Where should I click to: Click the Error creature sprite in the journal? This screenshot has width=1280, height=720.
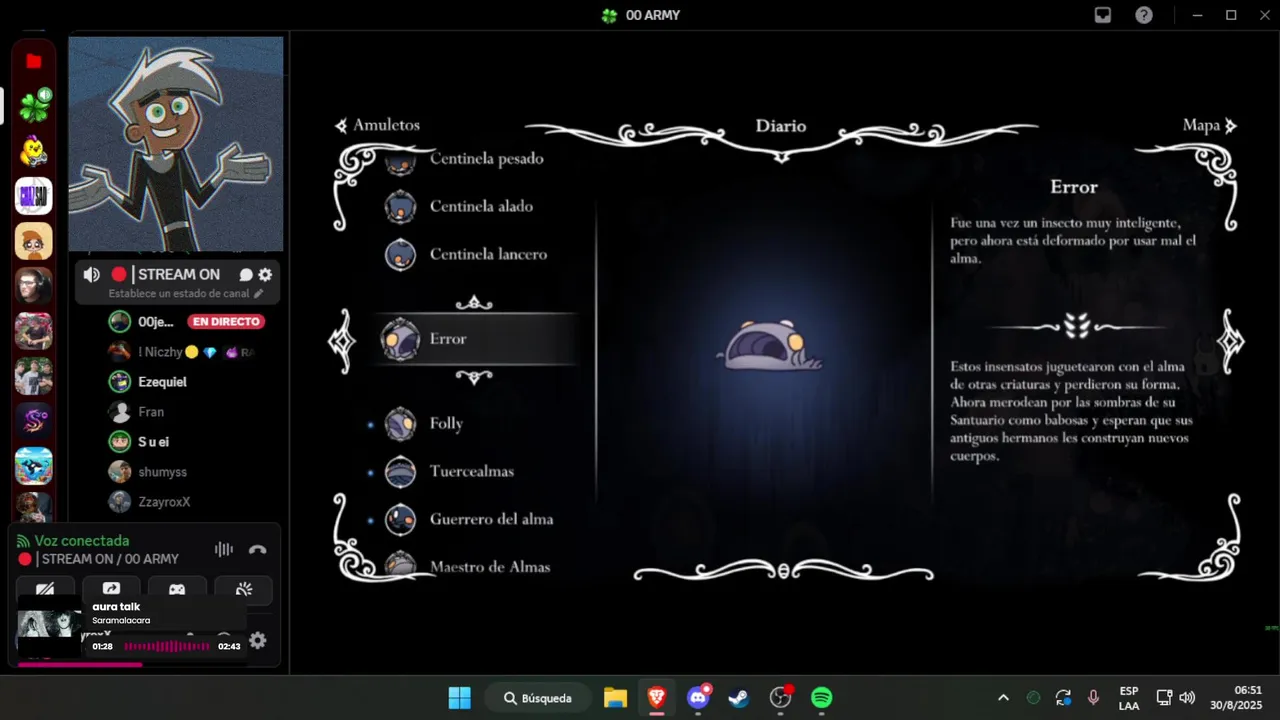click(770, 346)
